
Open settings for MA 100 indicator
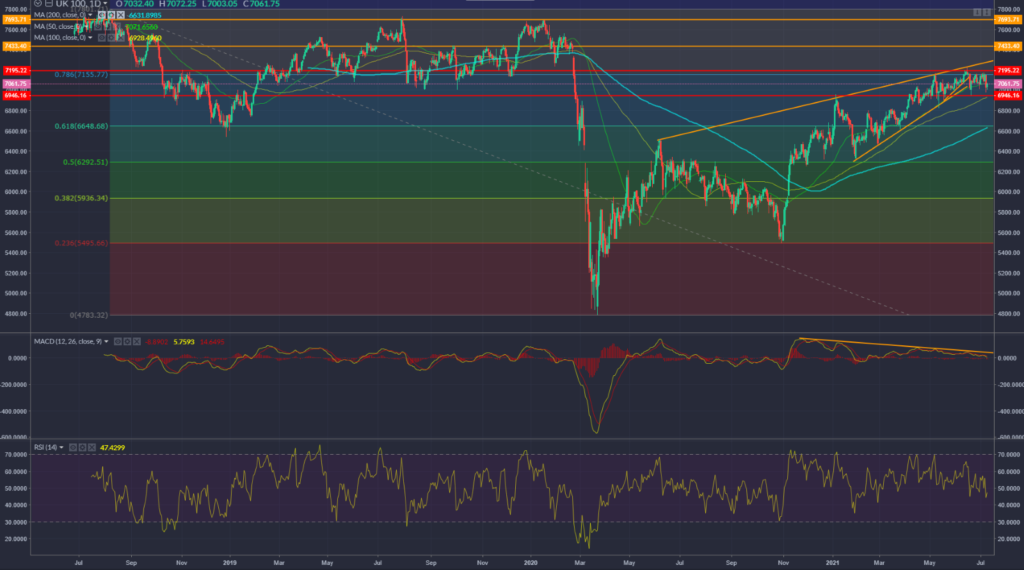pyautogui.click(x=111, y=38)
